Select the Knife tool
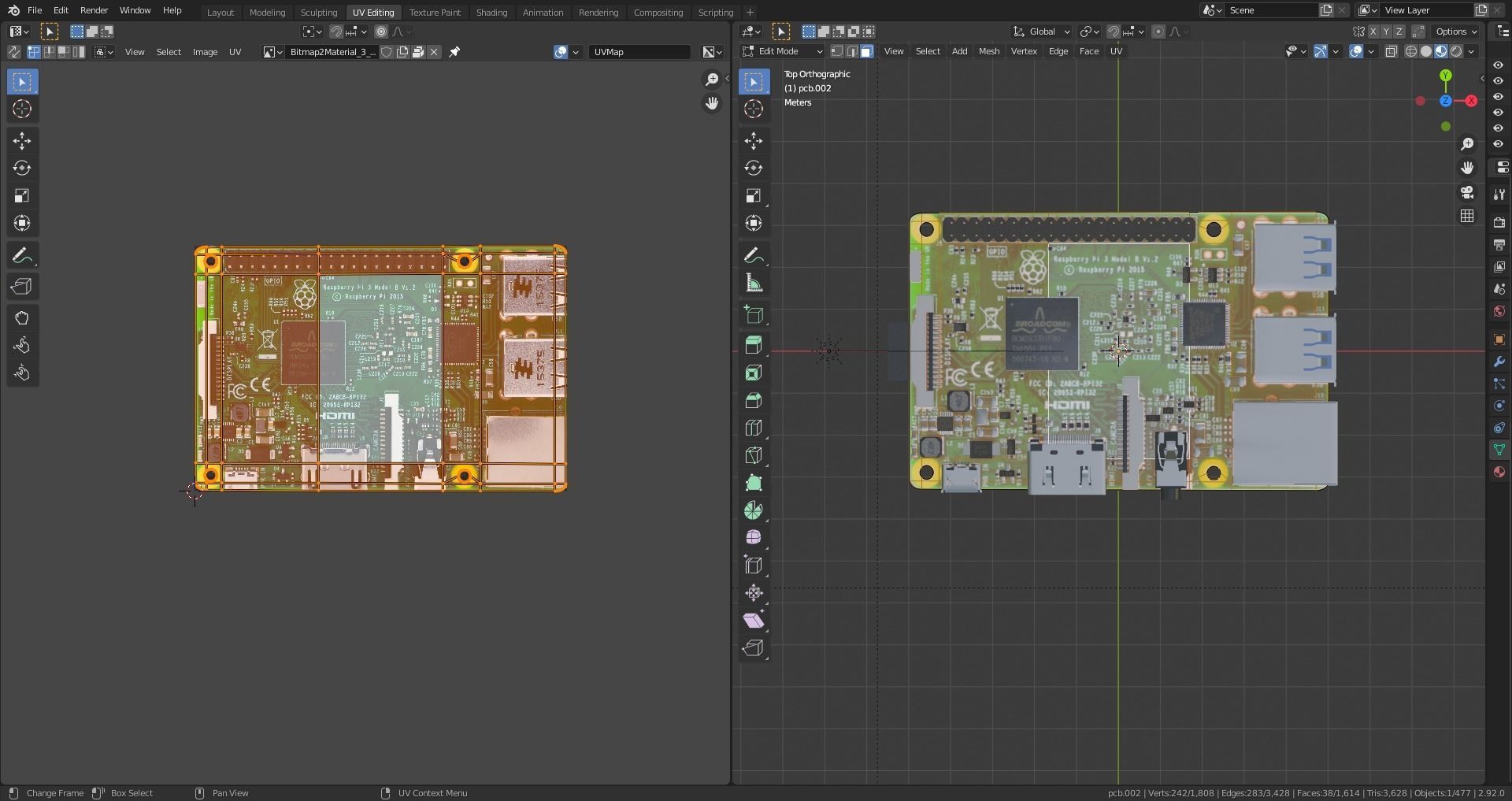The width and height of the screenshot is (1512, 801). point(754,455)
